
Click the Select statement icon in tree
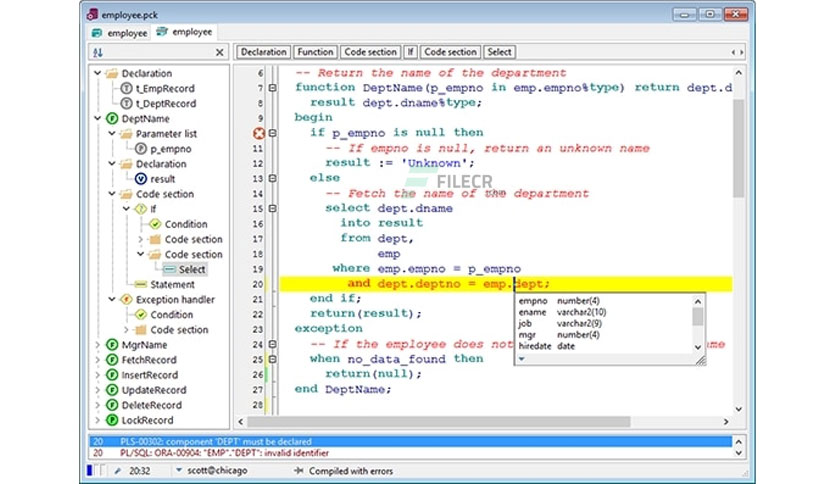(x=170, y=269)
